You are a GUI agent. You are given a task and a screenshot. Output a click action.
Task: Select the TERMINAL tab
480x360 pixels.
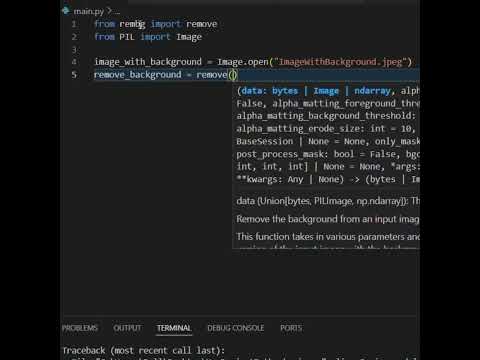(x=174, y=328)
